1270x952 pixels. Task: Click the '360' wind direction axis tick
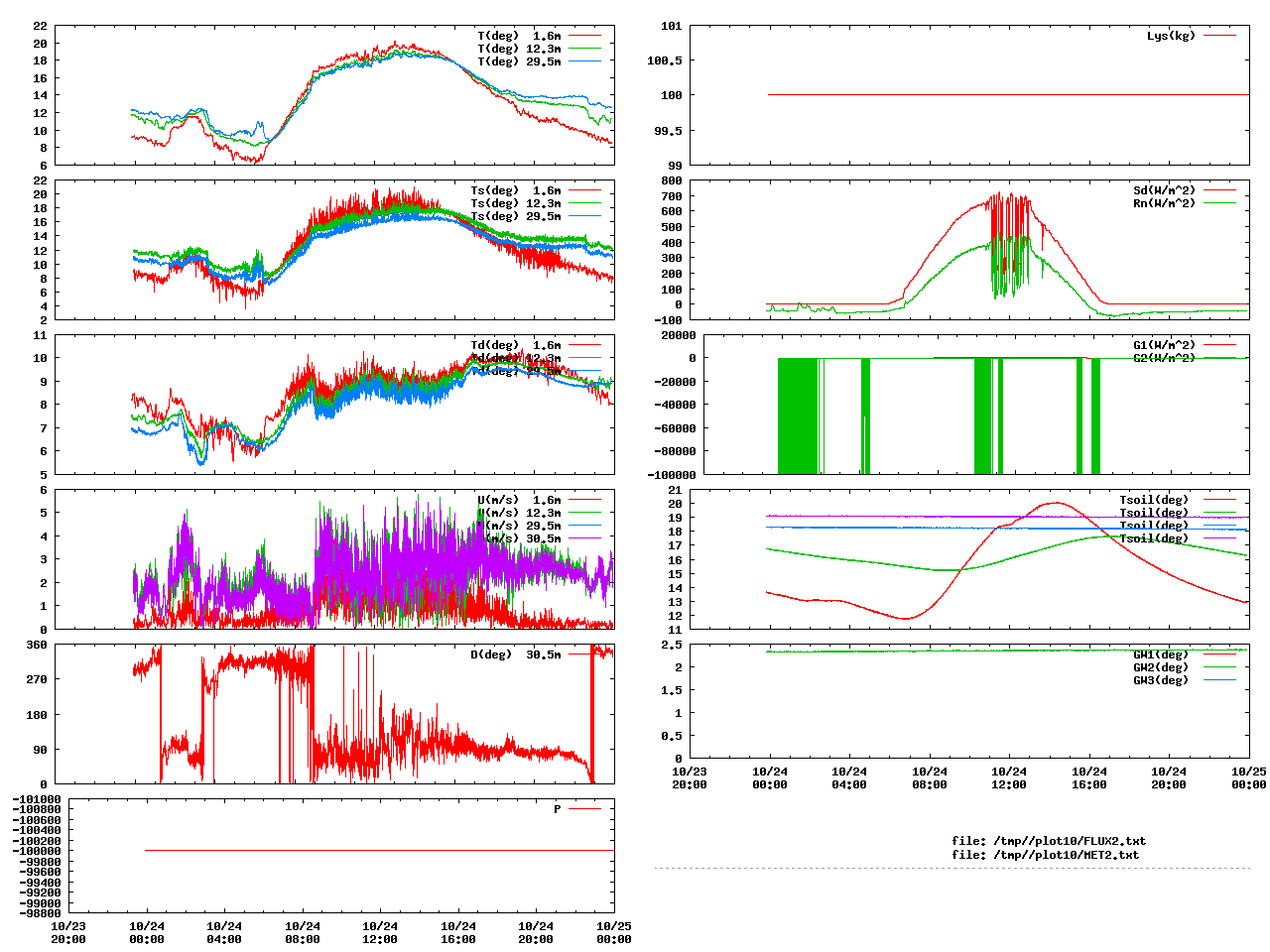click(x=37, y=645)
